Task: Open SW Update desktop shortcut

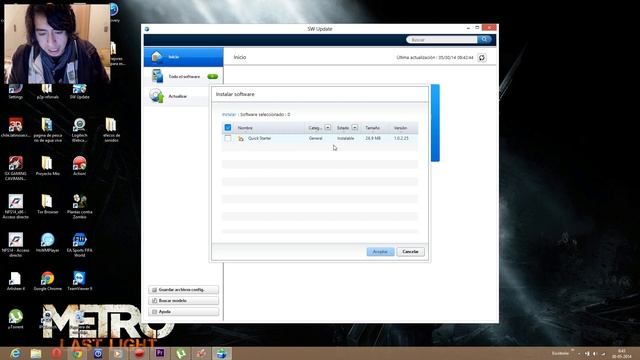Action: pos(79,91)
